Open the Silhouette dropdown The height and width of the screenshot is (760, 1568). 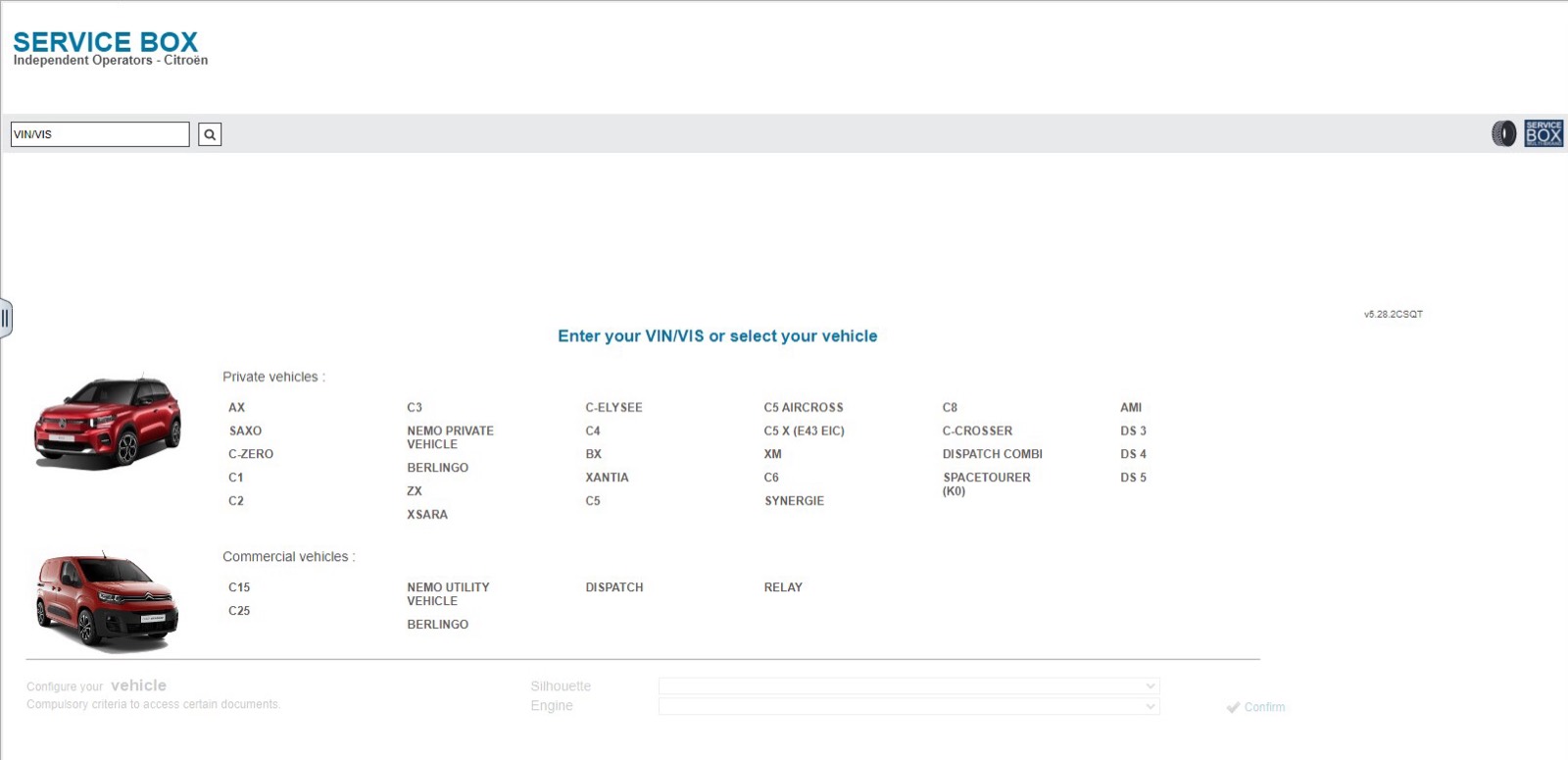pos(908,686)
